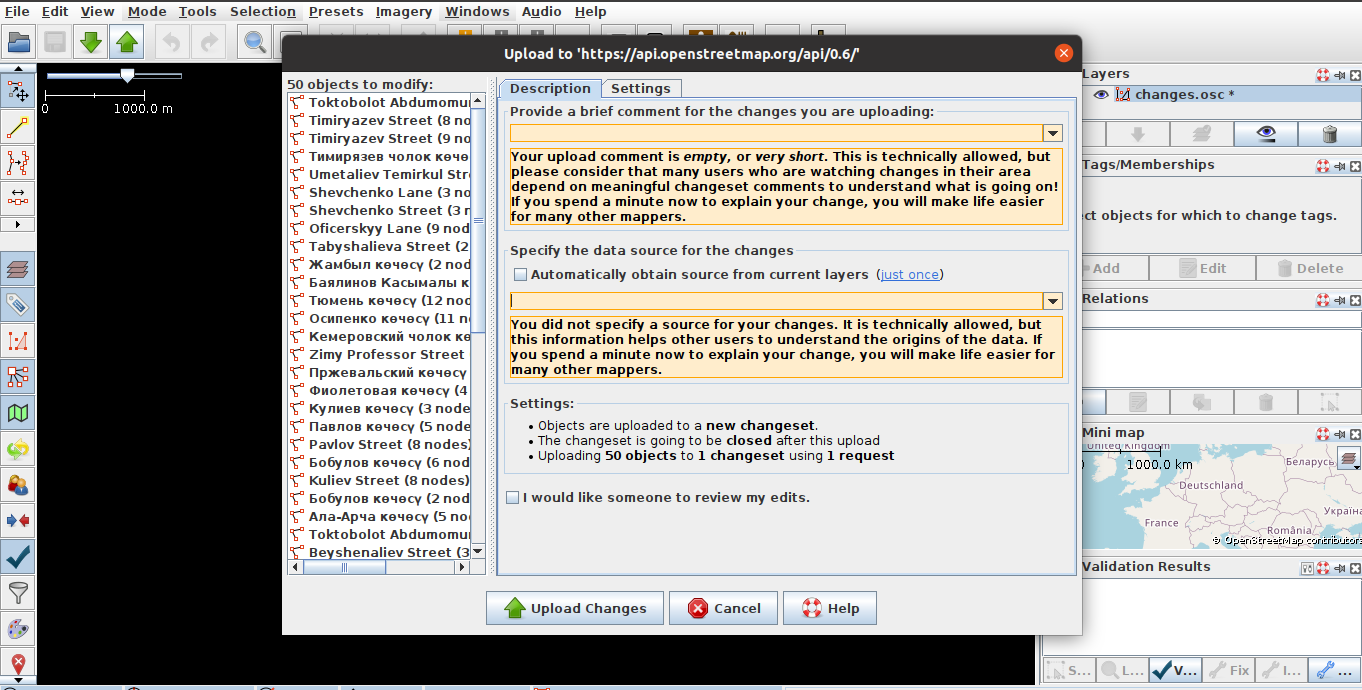Click the 'just once' link
The width and height of the screenshot is (1362, 690).
click(910, 274)
